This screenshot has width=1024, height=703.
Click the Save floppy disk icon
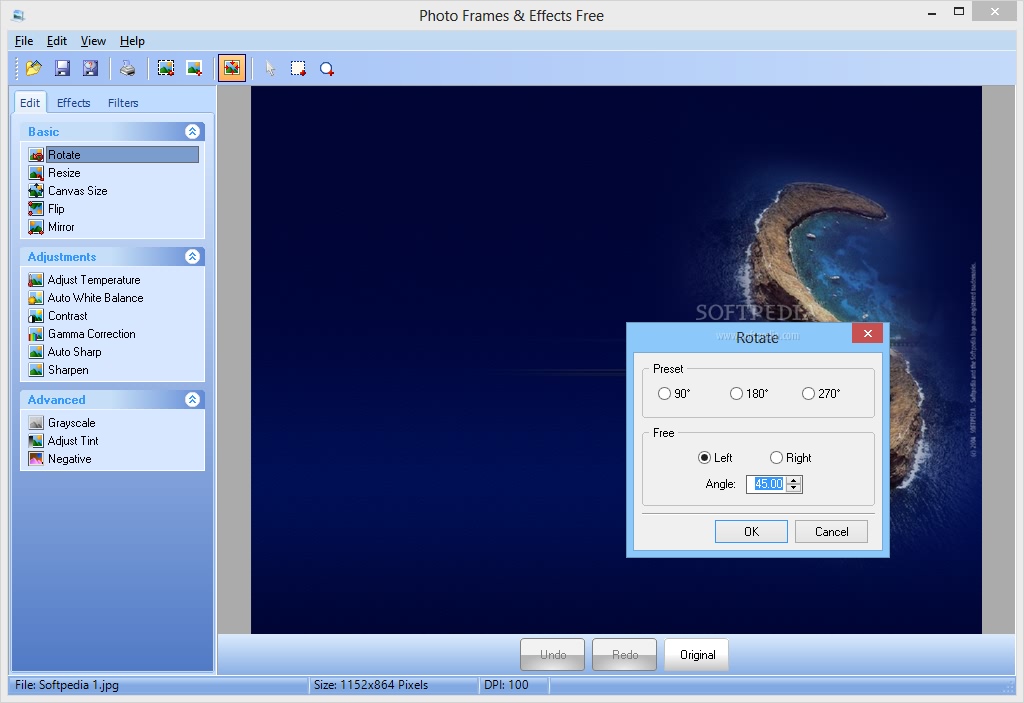62,68
